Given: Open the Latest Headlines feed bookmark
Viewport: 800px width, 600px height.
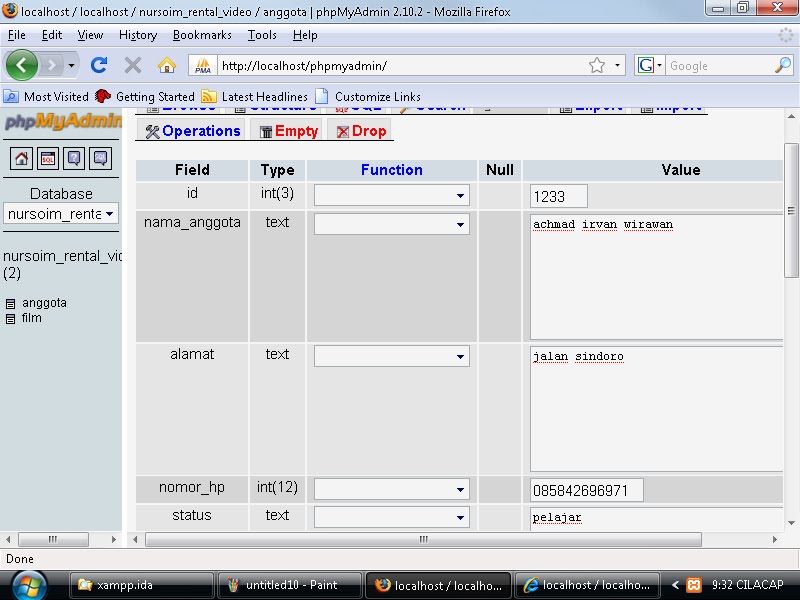Looking at the screenshot, I should click(255, 96).
